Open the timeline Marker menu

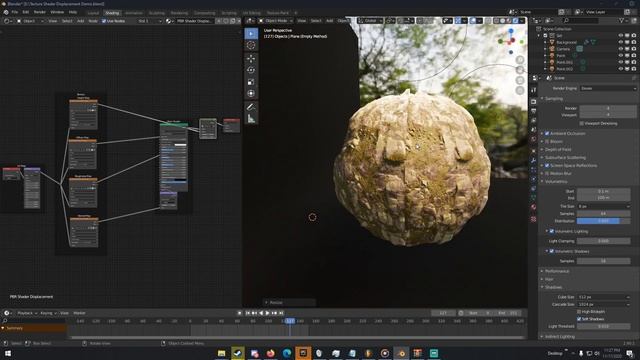coord(79,313)
